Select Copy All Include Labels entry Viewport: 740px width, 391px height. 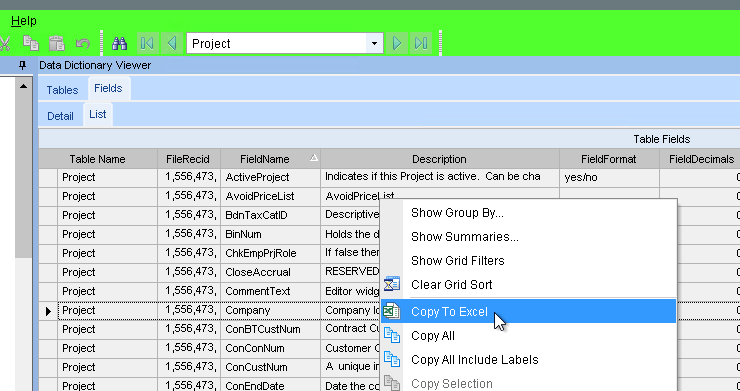pyautogui.click(x=529, y=360)
